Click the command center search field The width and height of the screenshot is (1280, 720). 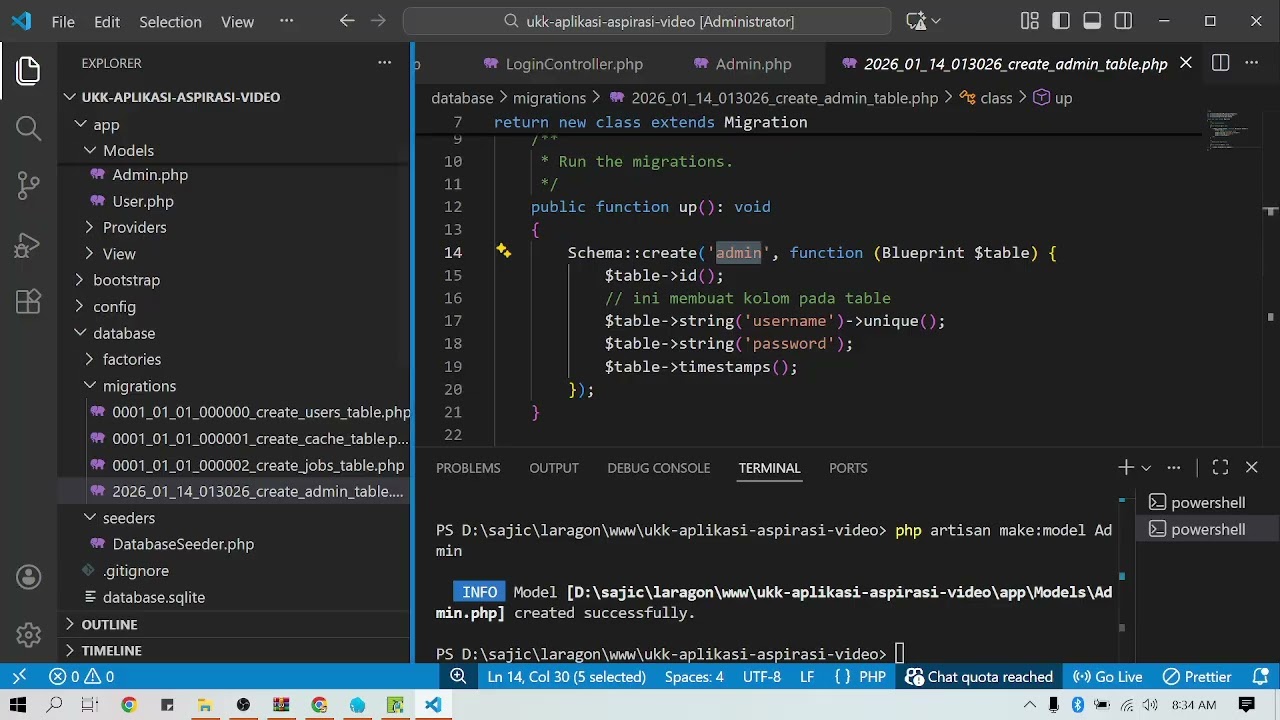coord(647,21)
